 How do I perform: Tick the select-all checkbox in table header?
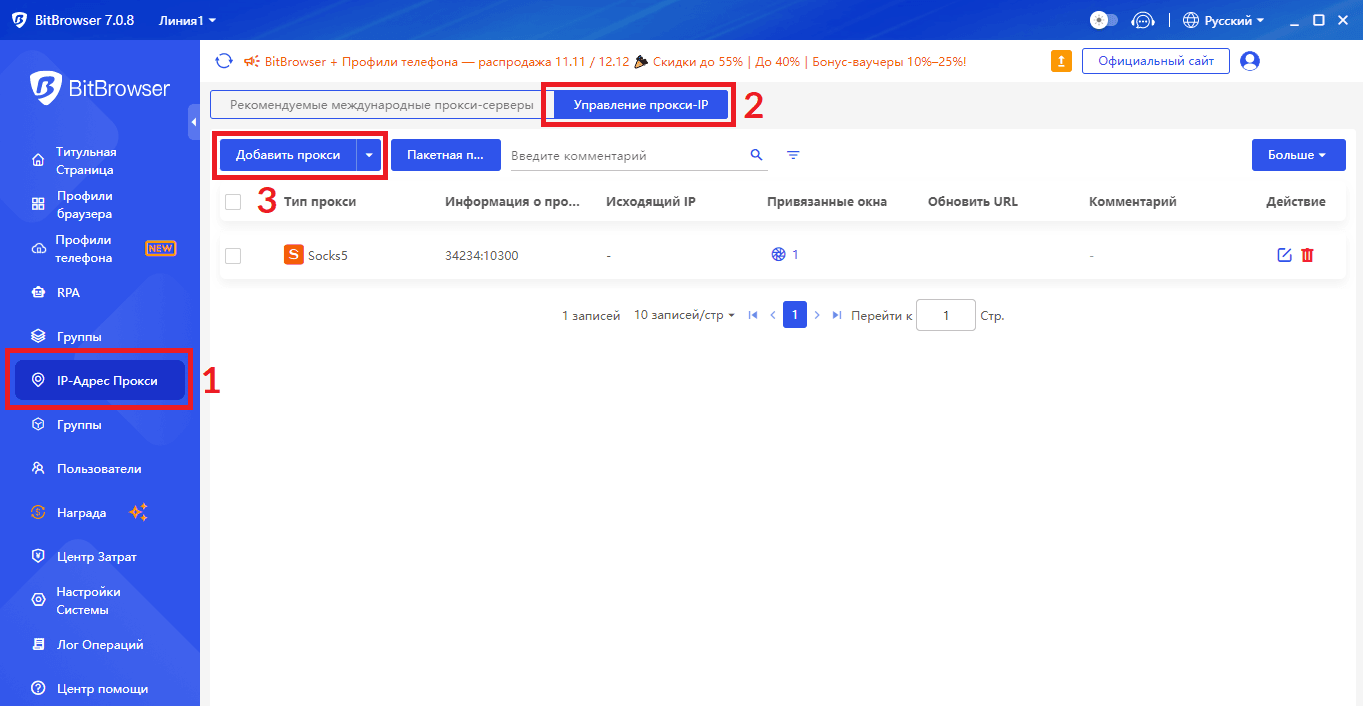233,202
